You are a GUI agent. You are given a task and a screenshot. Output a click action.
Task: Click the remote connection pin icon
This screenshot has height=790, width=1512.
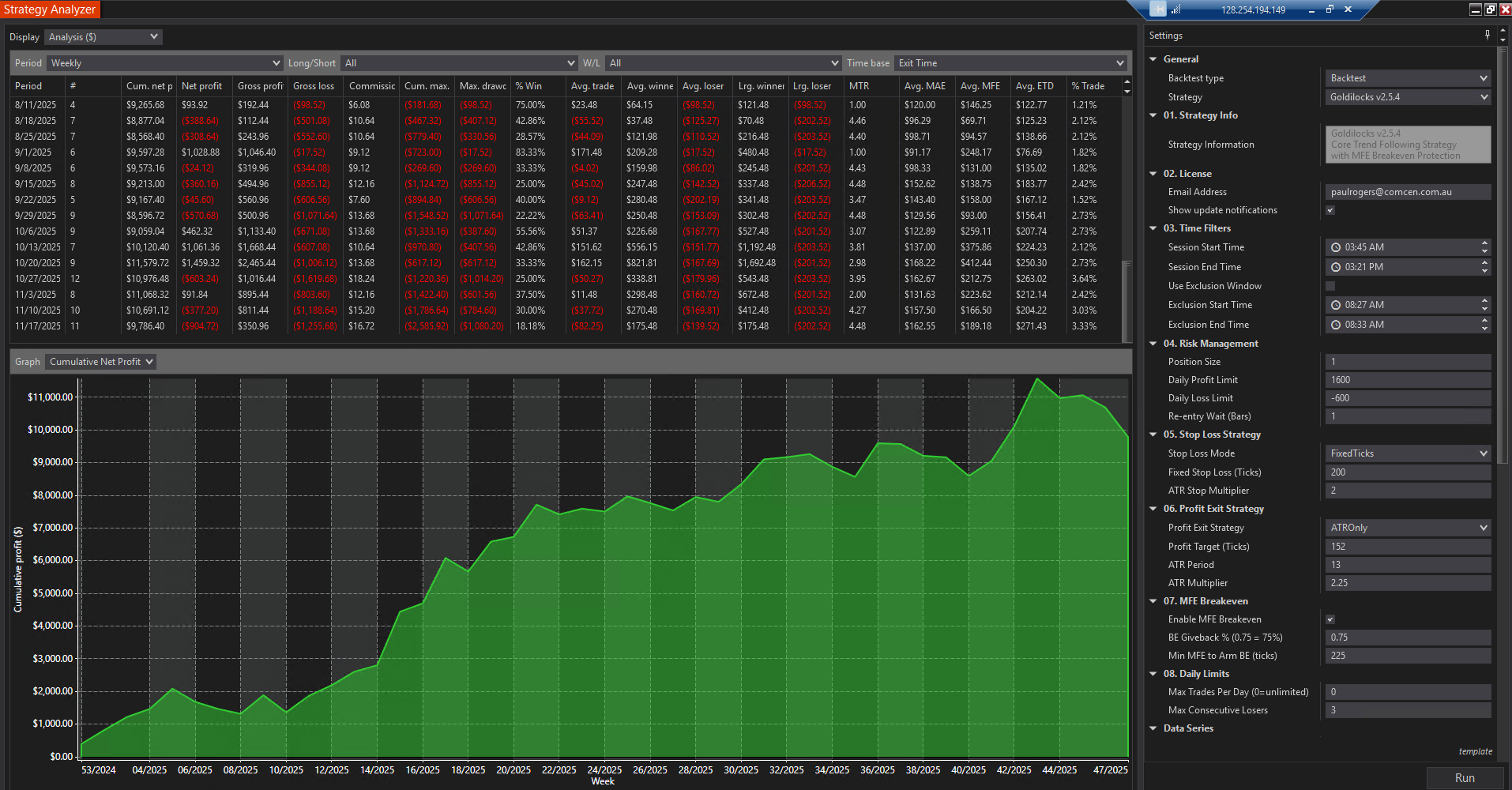1158,9
